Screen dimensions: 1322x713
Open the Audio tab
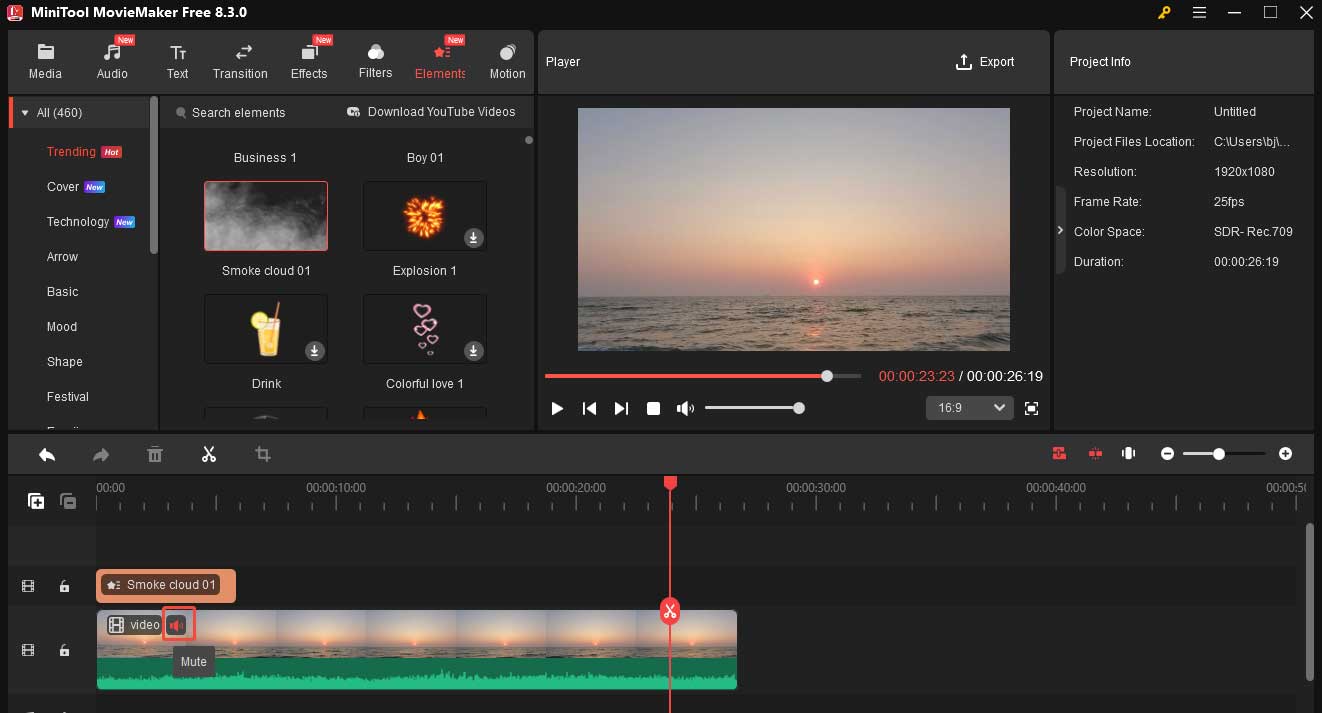[x=112, y=62]
